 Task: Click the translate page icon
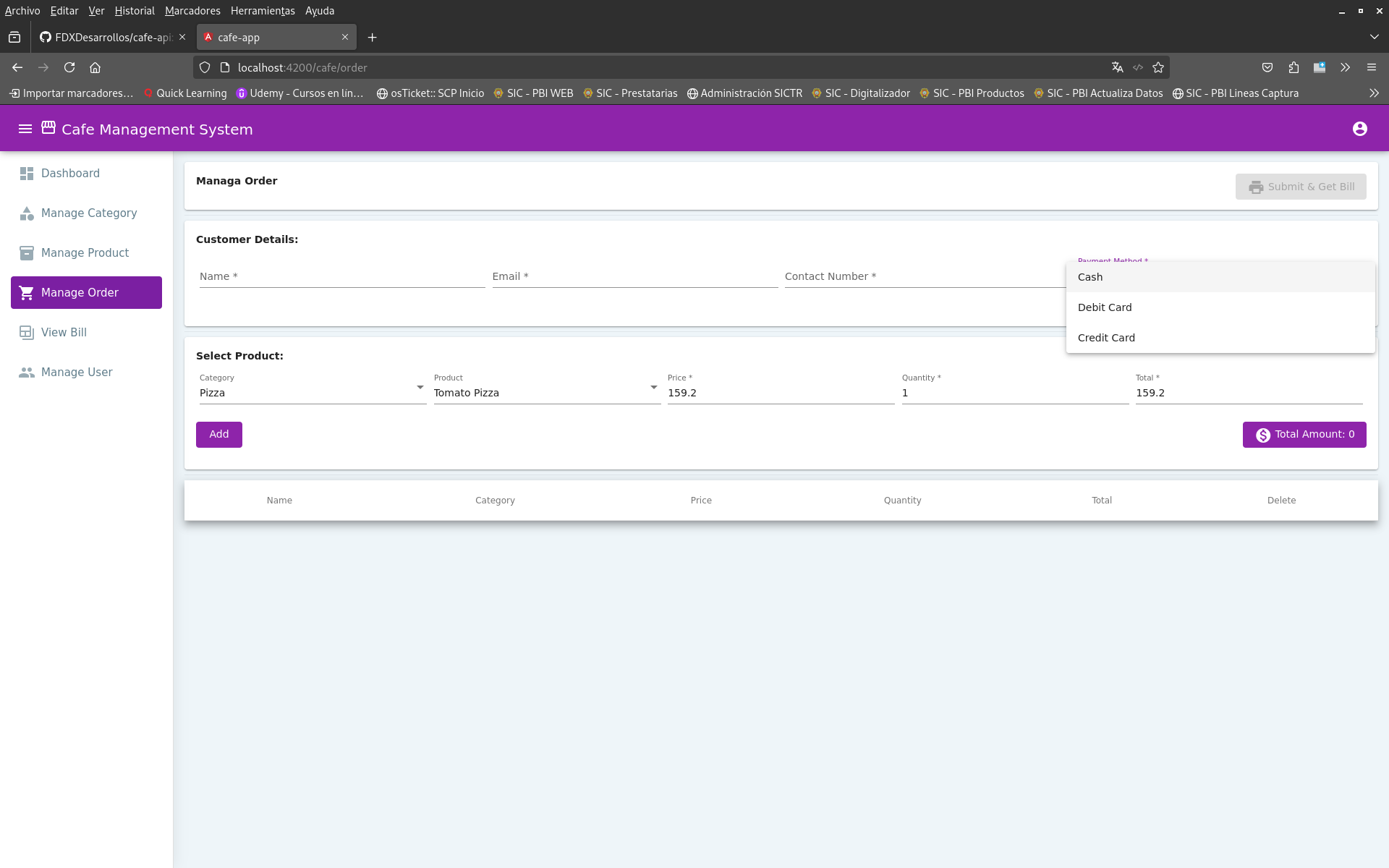(1118, 67)
